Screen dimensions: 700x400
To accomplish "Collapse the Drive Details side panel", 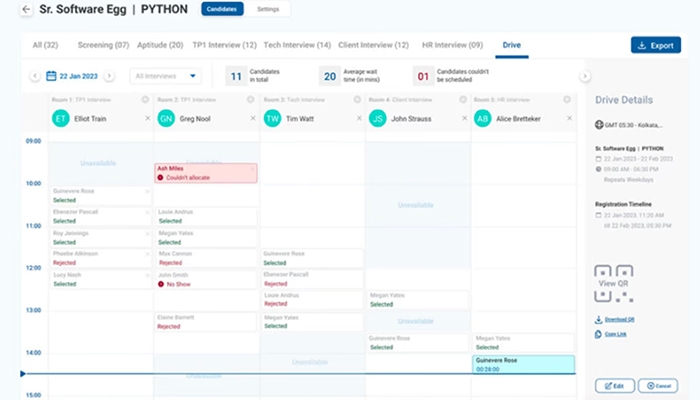I will coord(584,76).
